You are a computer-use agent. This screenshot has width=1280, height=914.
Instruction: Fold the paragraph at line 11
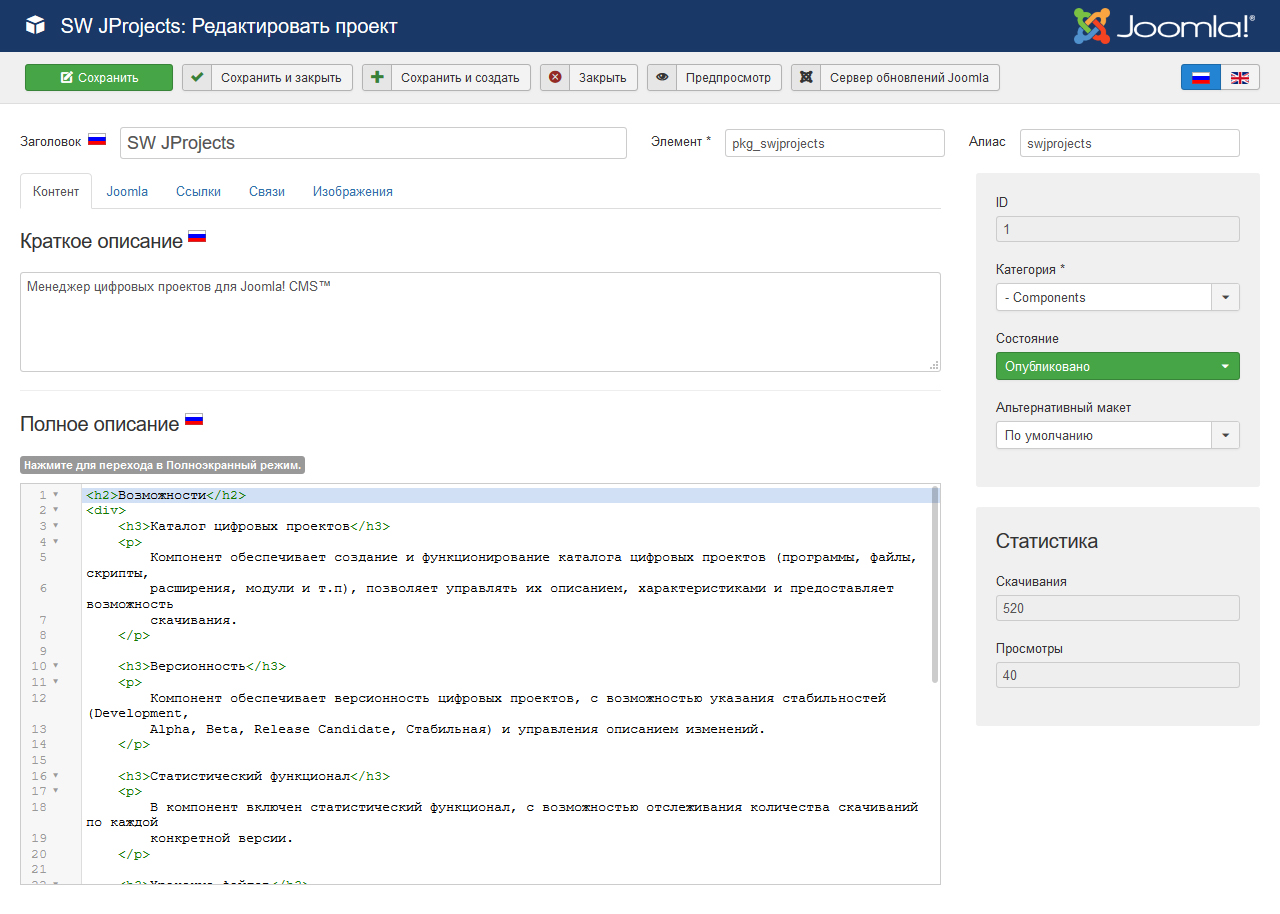tap(56, 682)
